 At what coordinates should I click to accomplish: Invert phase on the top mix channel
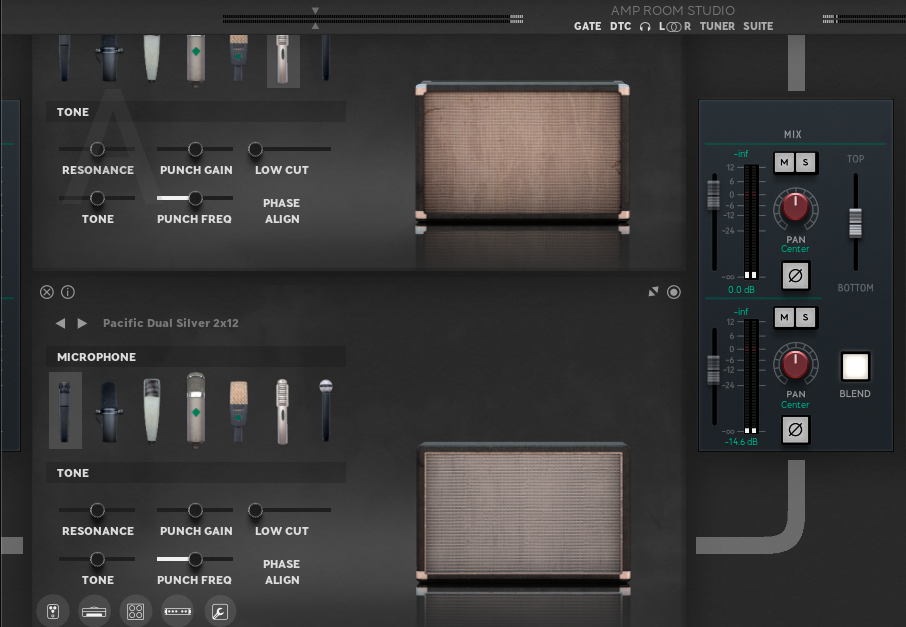pos(795,274)
